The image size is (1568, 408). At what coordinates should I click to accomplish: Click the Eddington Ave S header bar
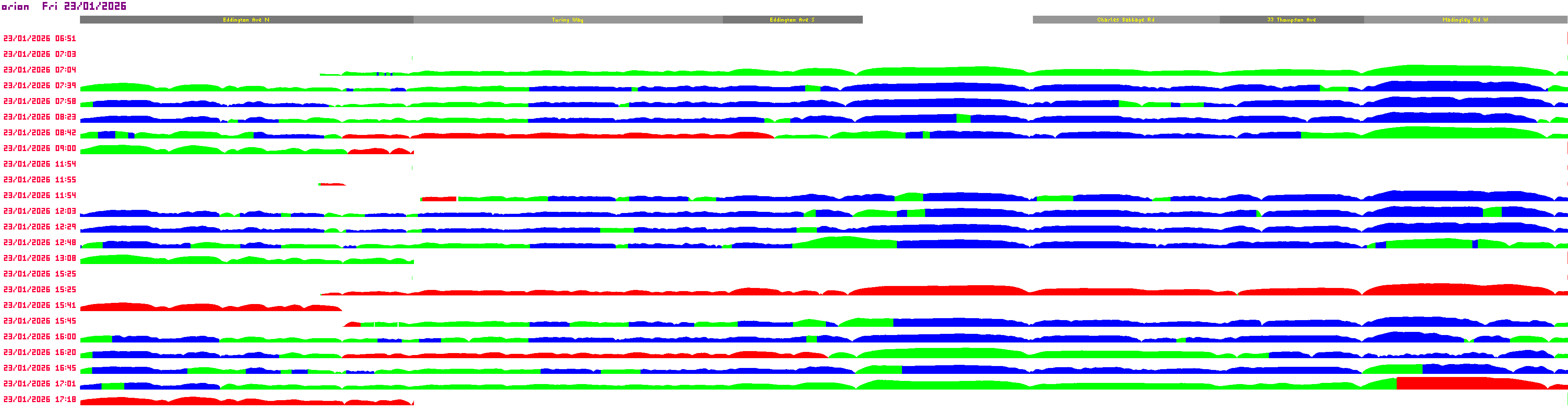coord(792,20)
